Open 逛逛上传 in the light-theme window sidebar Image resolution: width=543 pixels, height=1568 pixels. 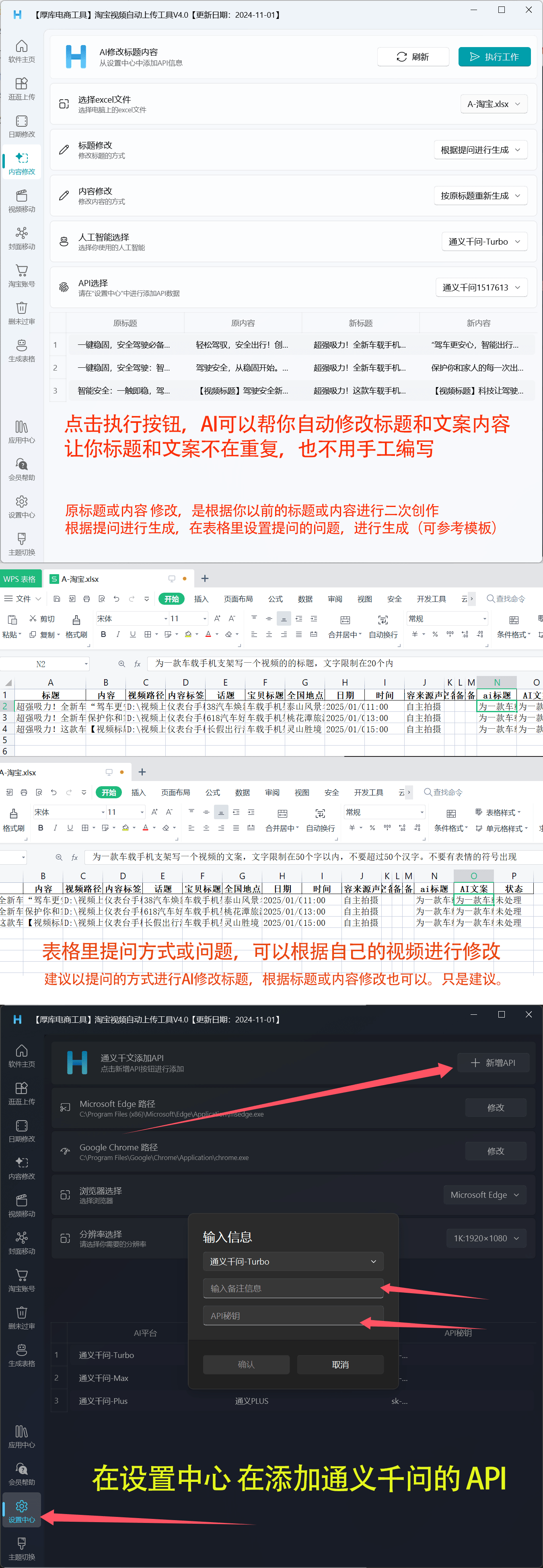[x=21, y=89]
